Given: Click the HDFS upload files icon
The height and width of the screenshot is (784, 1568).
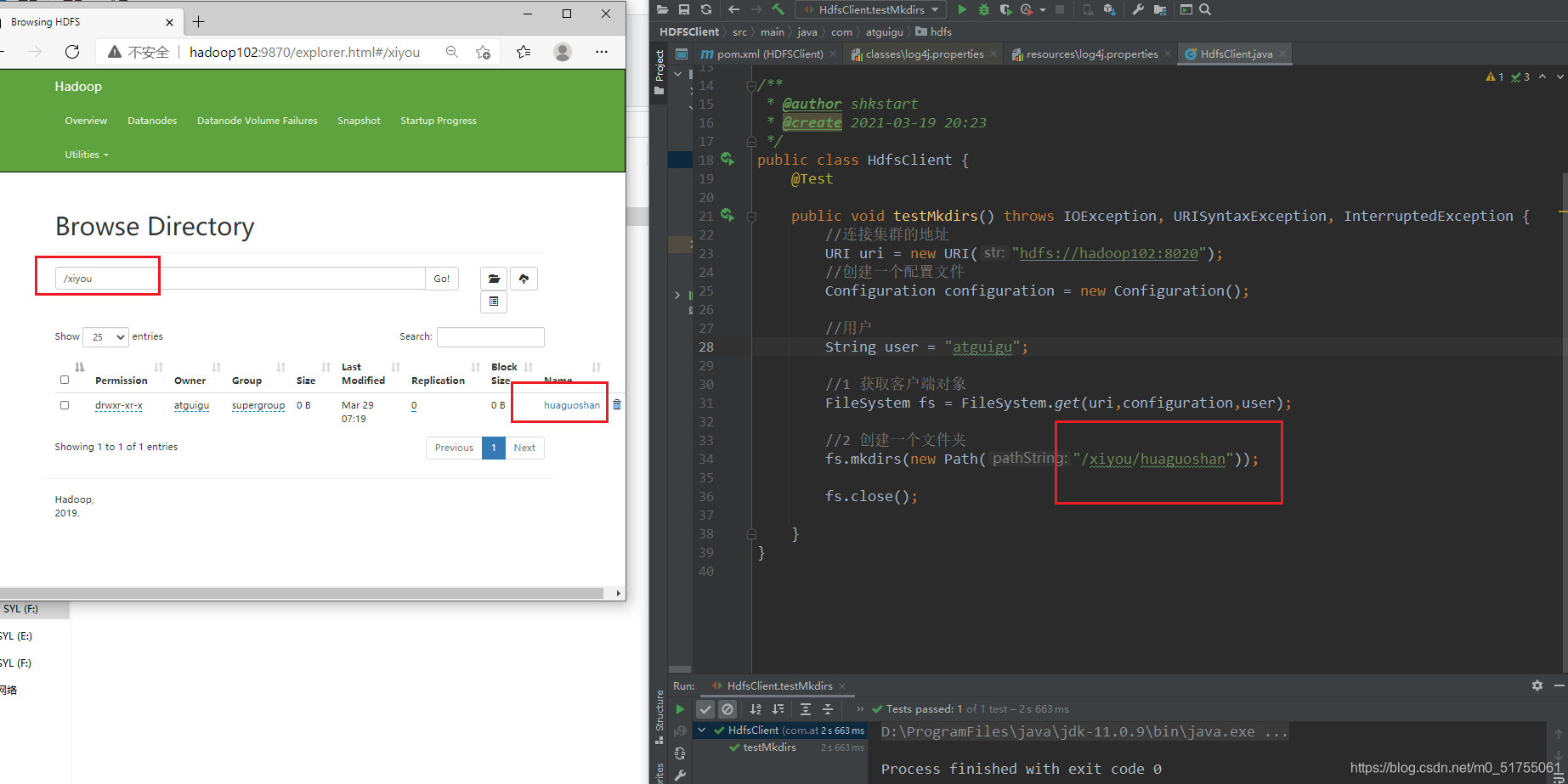Looking at the screenshot, I should (x=524, y=279).
